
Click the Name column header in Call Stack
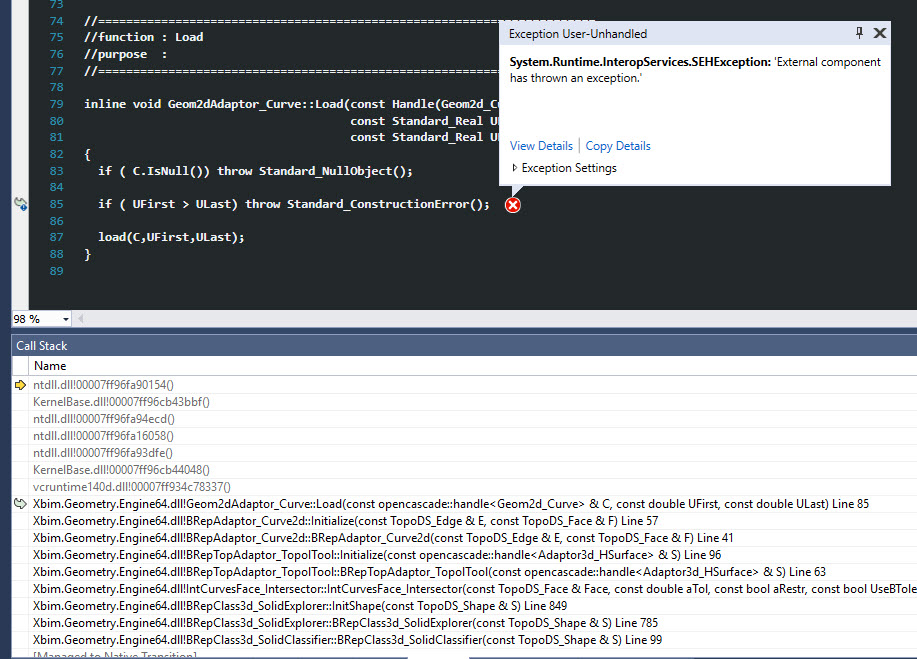pos(49,365)
